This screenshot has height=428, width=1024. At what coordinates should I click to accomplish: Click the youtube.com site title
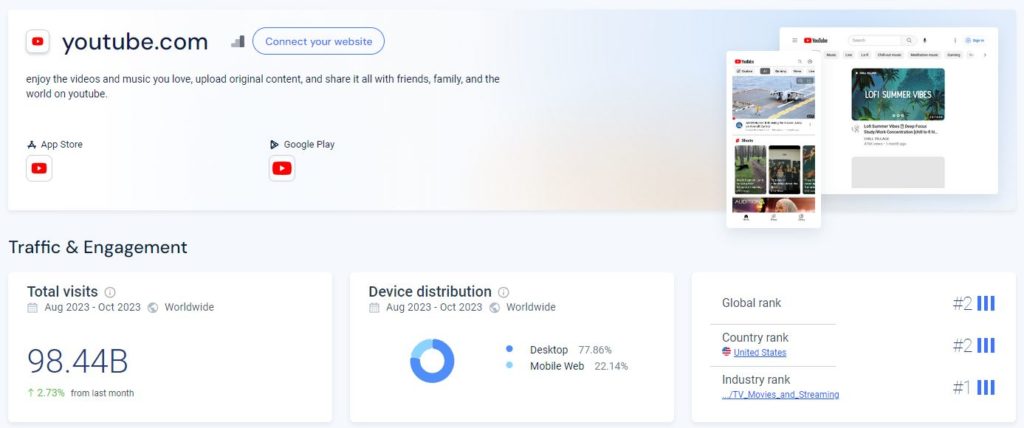tap(135, 42)
